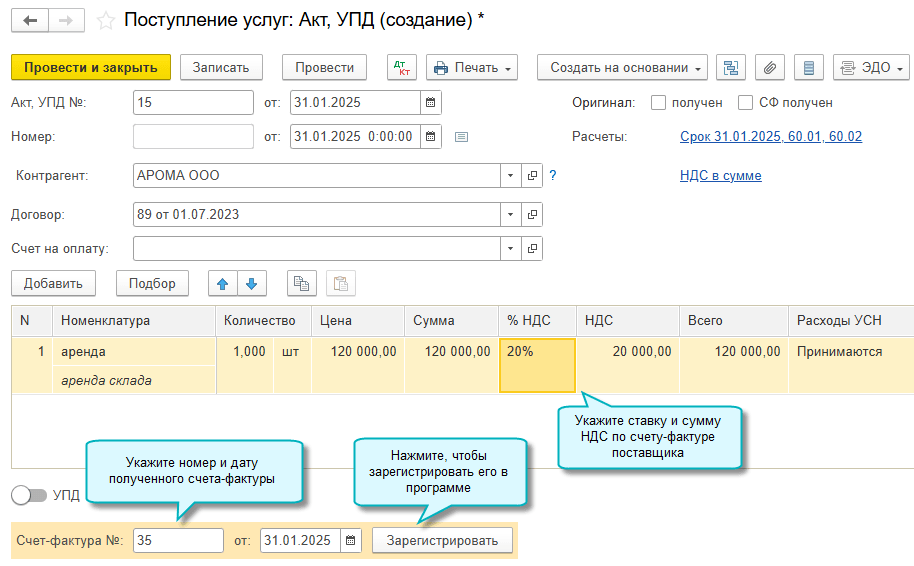This screenshot has height=566, width=914.
Task: Click the Расходы УСН column header
Action: [851, 321]
